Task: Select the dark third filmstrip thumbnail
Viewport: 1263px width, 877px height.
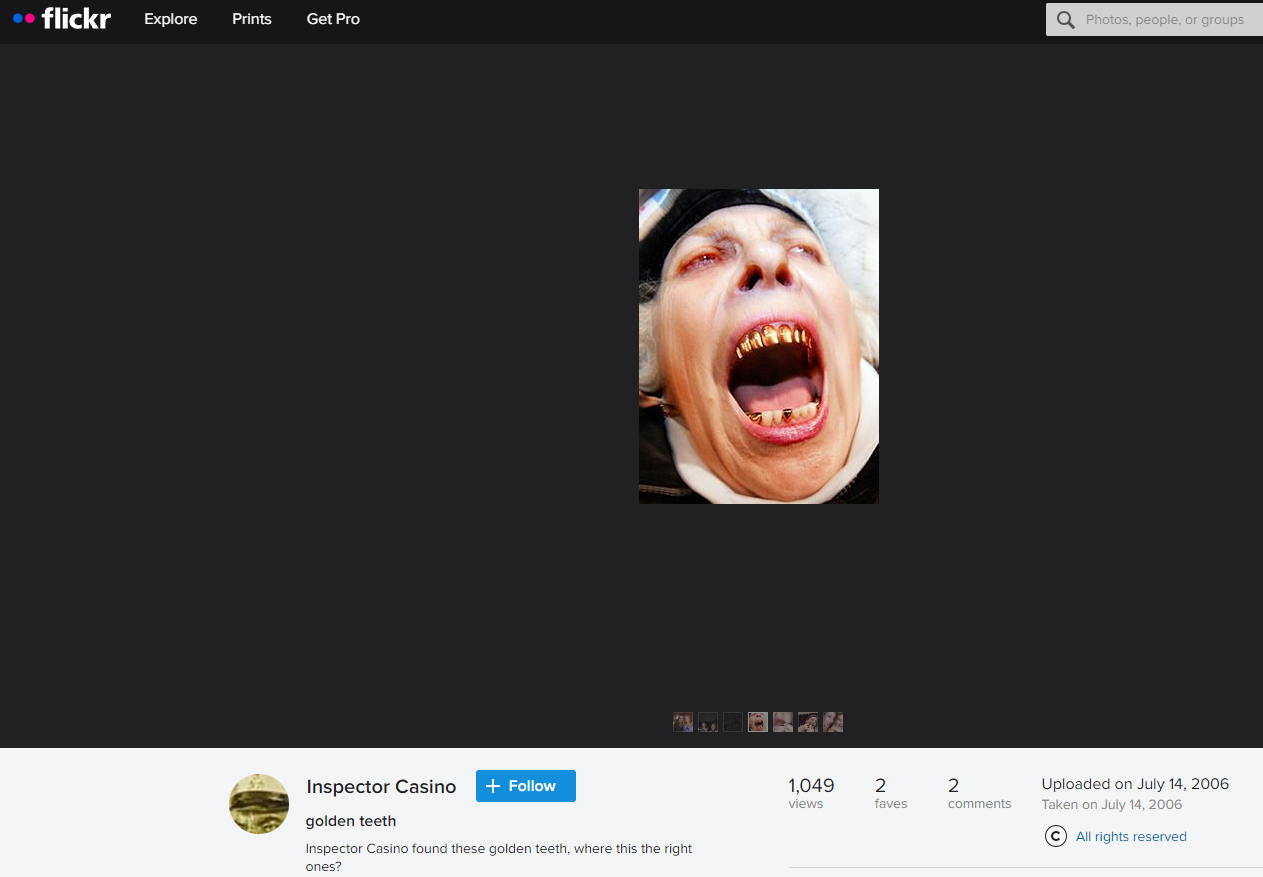Action: (x=733, y=722)
